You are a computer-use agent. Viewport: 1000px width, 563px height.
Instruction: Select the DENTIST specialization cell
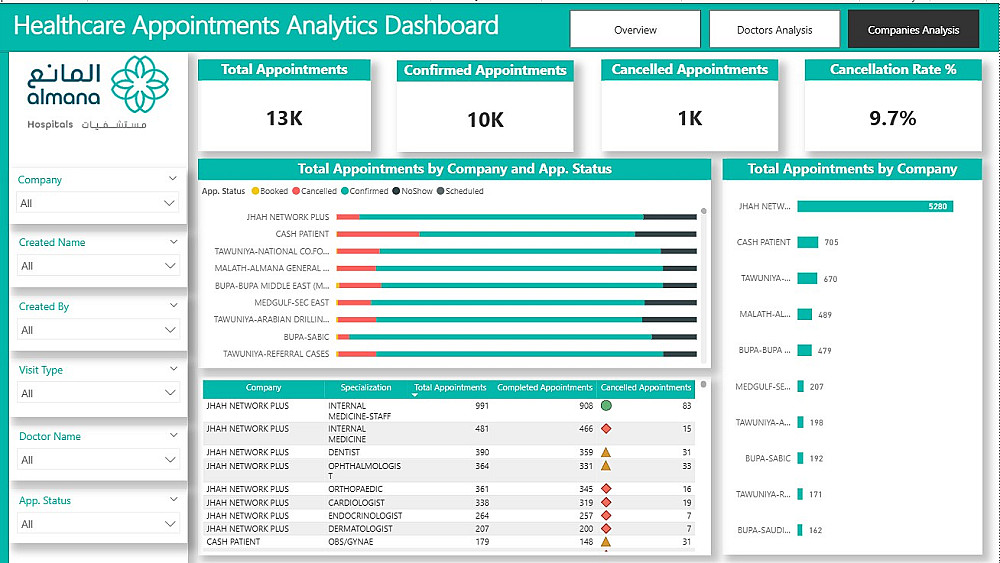[344, 452]
